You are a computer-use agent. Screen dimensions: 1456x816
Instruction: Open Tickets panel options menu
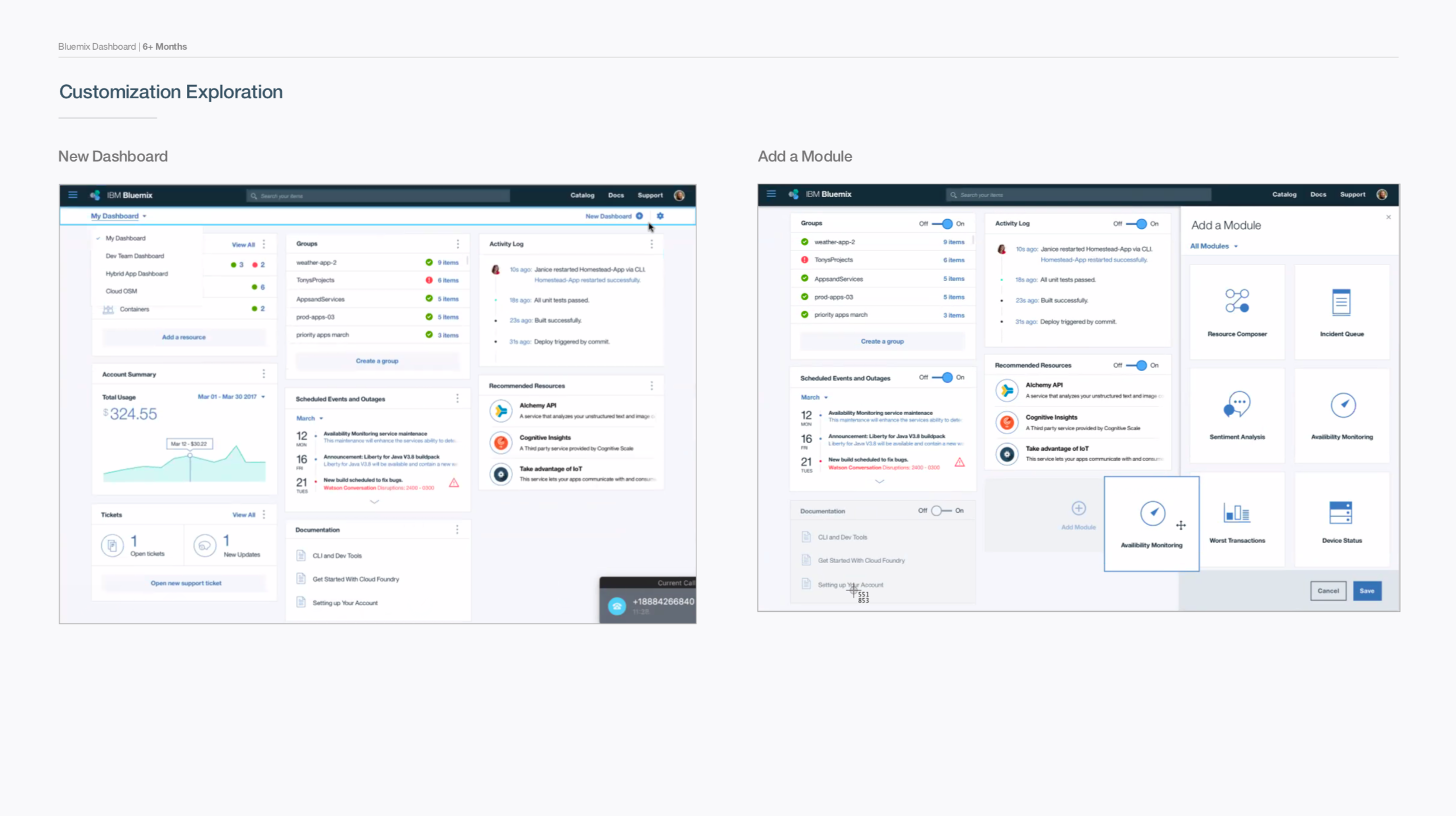pos(264,515)
